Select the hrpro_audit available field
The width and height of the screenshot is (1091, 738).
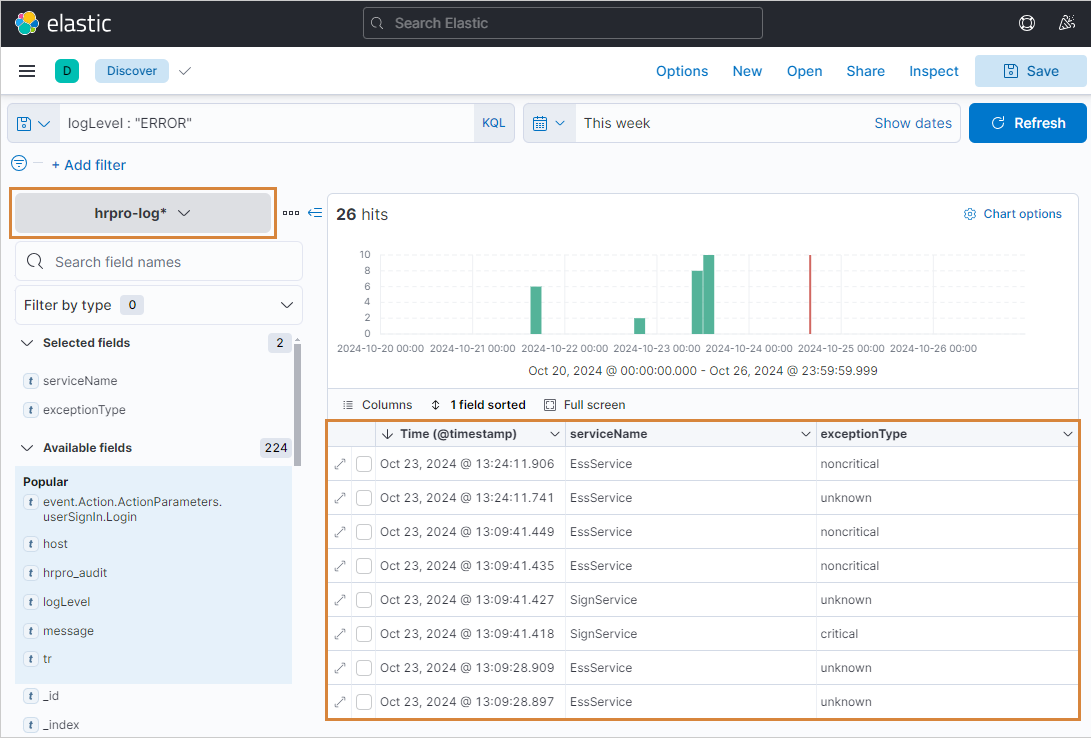(x=75, y=572)
